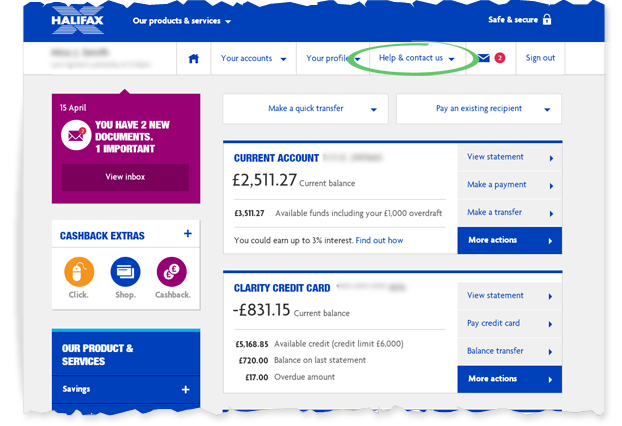622x426 pixels.
Task: Open Our products & services menu
Action: (182, 21)
